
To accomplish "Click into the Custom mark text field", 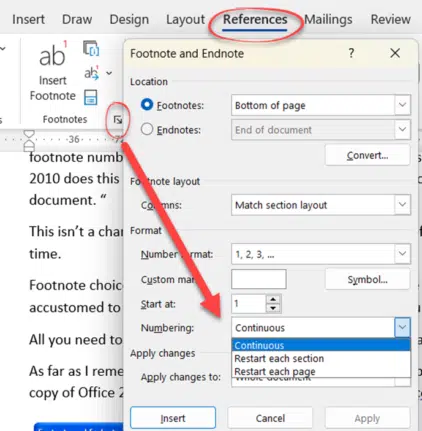I will click(259, 279).
